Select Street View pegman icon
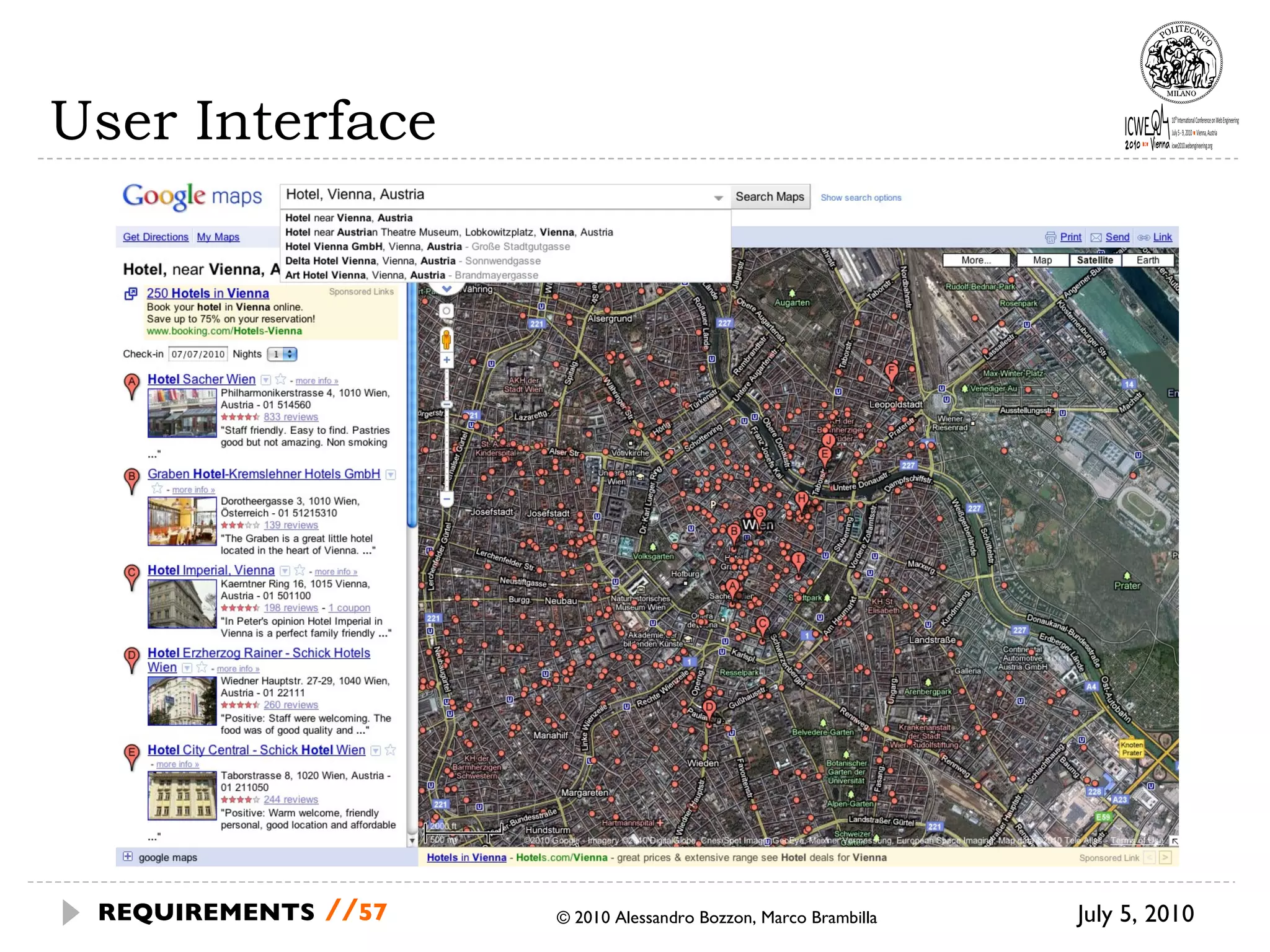Screen dimensions: 1270x952 (446, 340)
